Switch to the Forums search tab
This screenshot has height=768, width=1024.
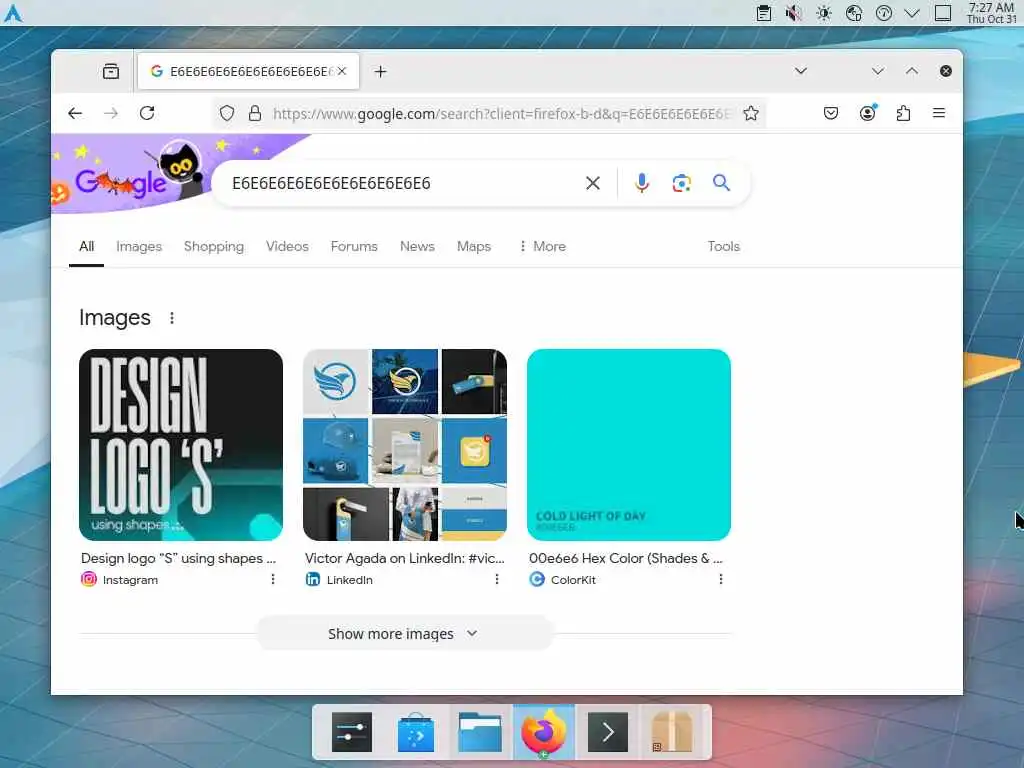tap(354, 246)
